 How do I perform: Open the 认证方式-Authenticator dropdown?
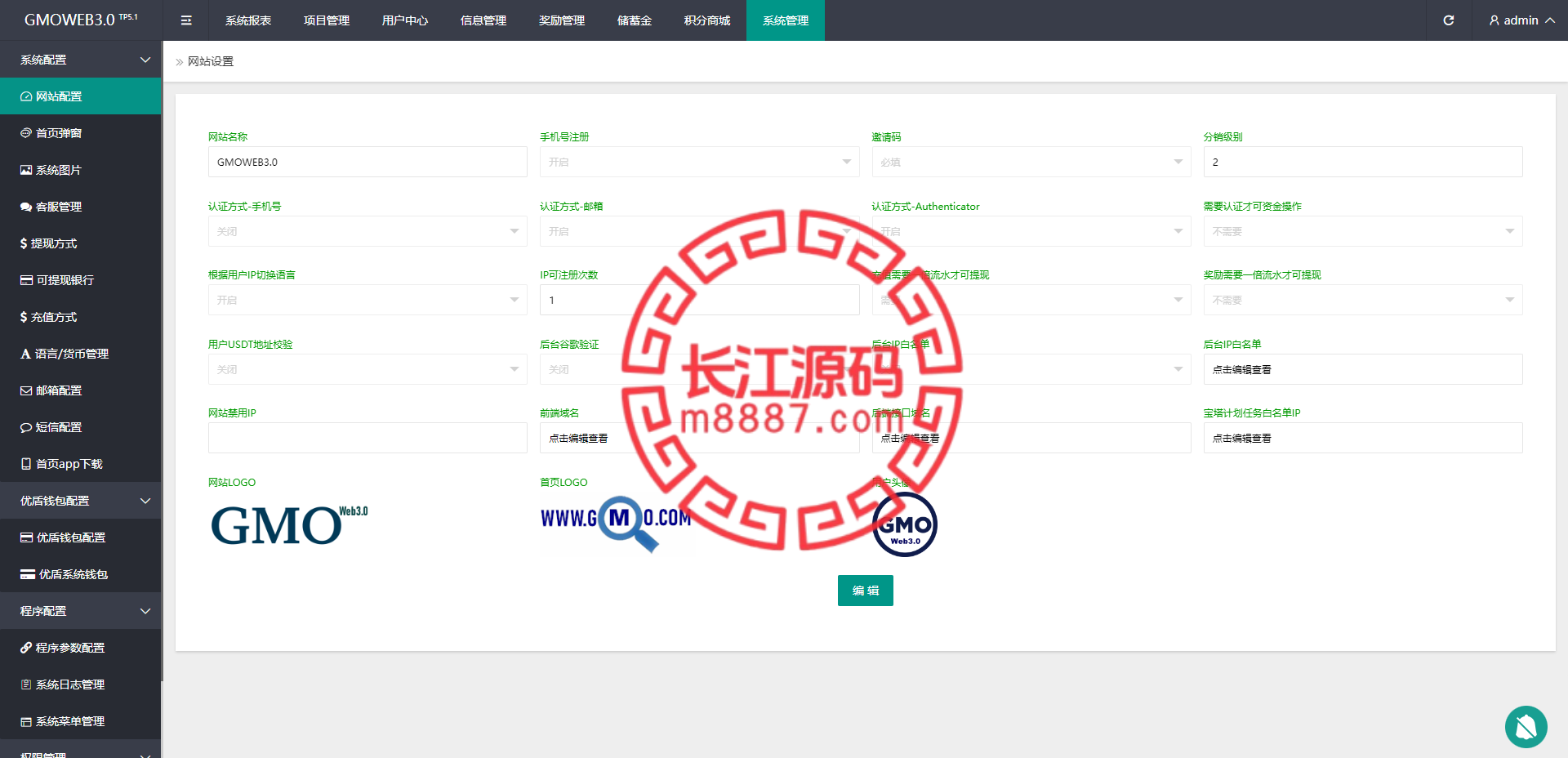click(x=1031, y=231)
